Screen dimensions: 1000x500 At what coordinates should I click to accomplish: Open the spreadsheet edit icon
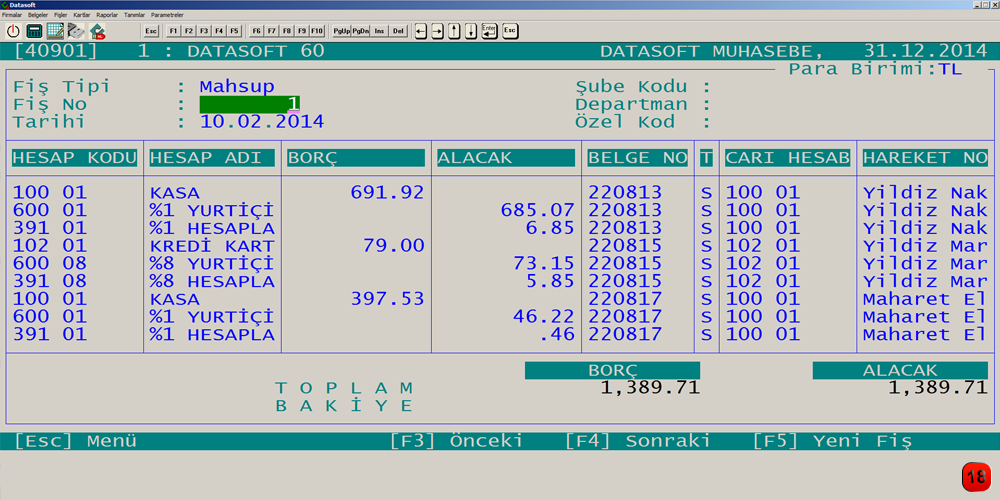tap(55, 30)
